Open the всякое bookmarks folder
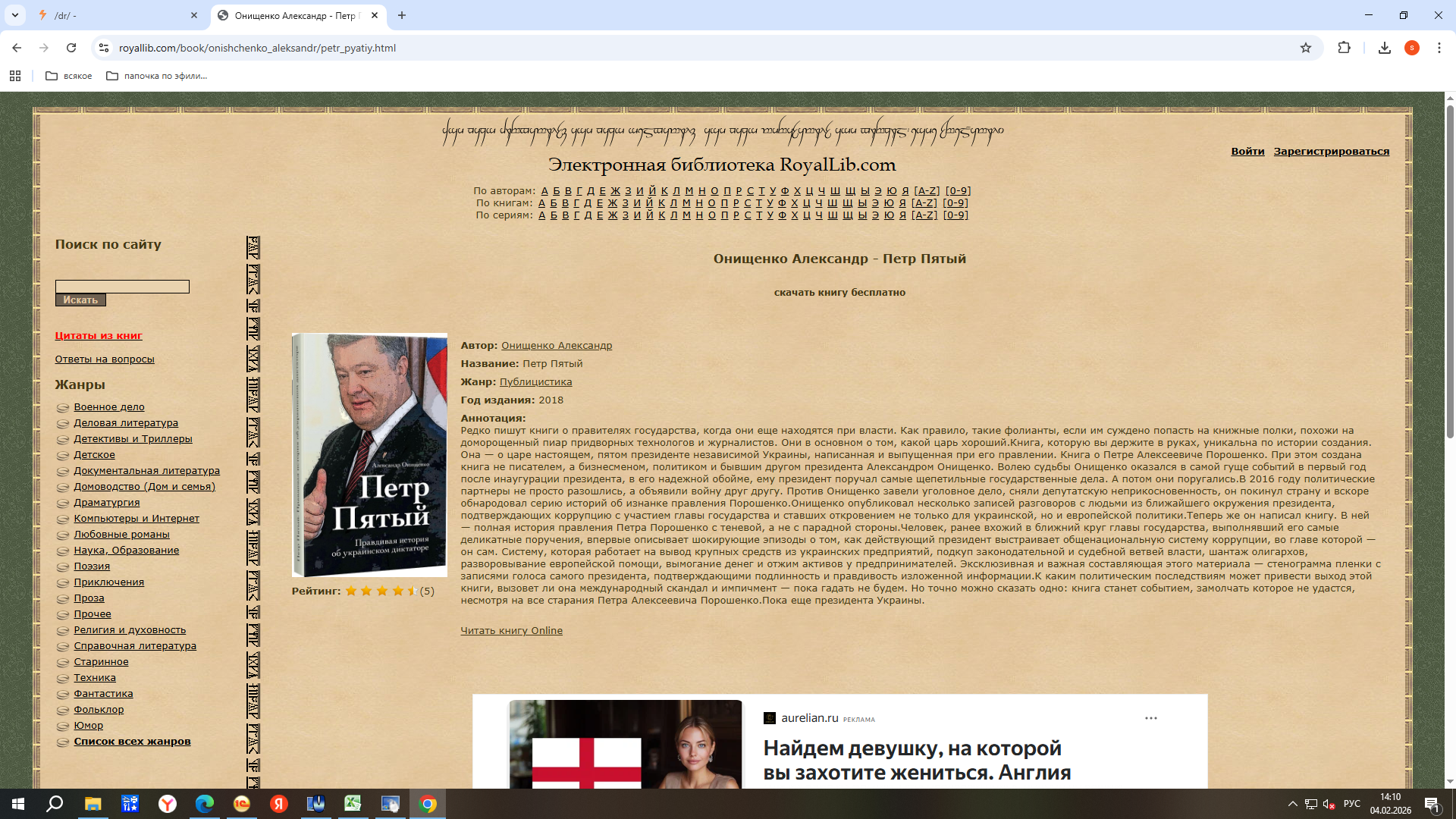Screen dimensions: 1456x819 pyautogui.click(x=69, y=76)
